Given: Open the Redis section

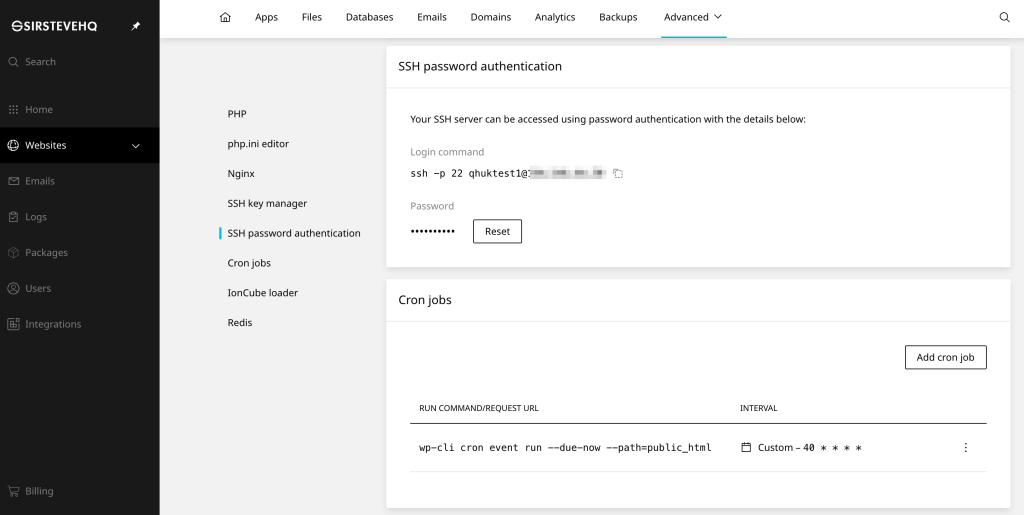Looking at the screenshot, I should coord(240,322).
